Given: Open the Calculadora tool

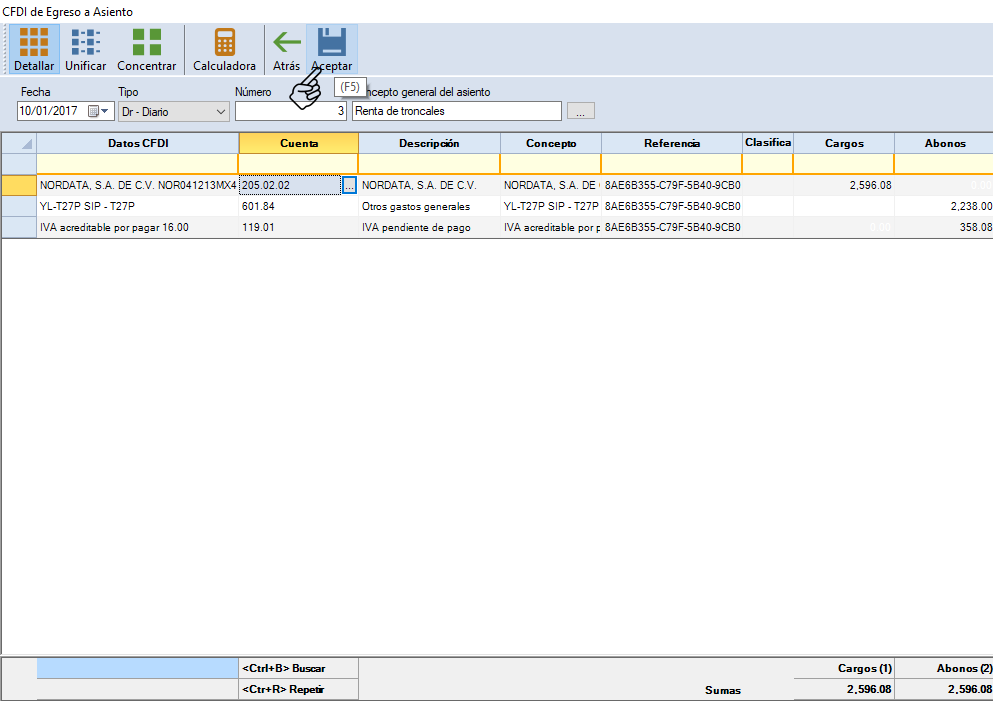Looking at the screenshot, I should [224, 49].
